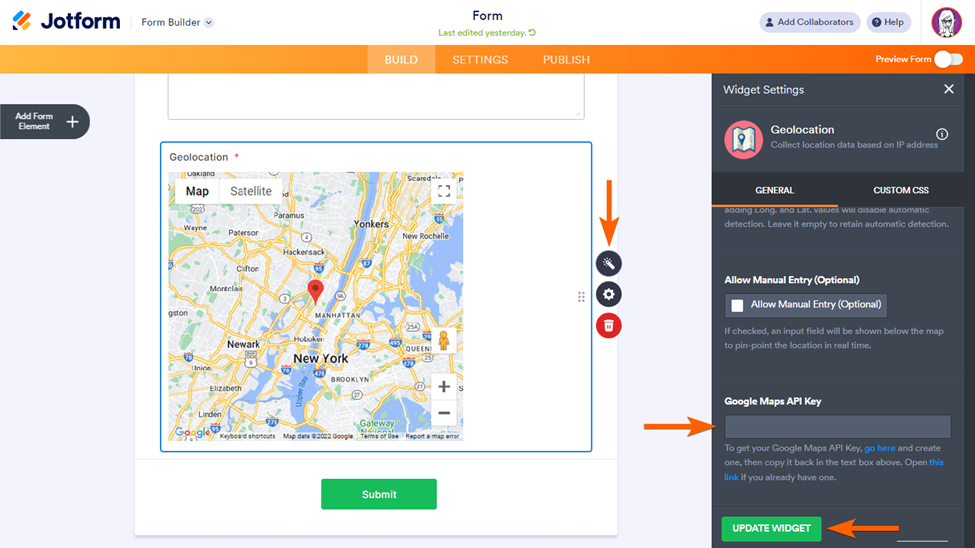Image resolution: width=975 pixels, height=548 pixels.
Task: Switch to the SETTINGS tab
Action: point(480,60)
